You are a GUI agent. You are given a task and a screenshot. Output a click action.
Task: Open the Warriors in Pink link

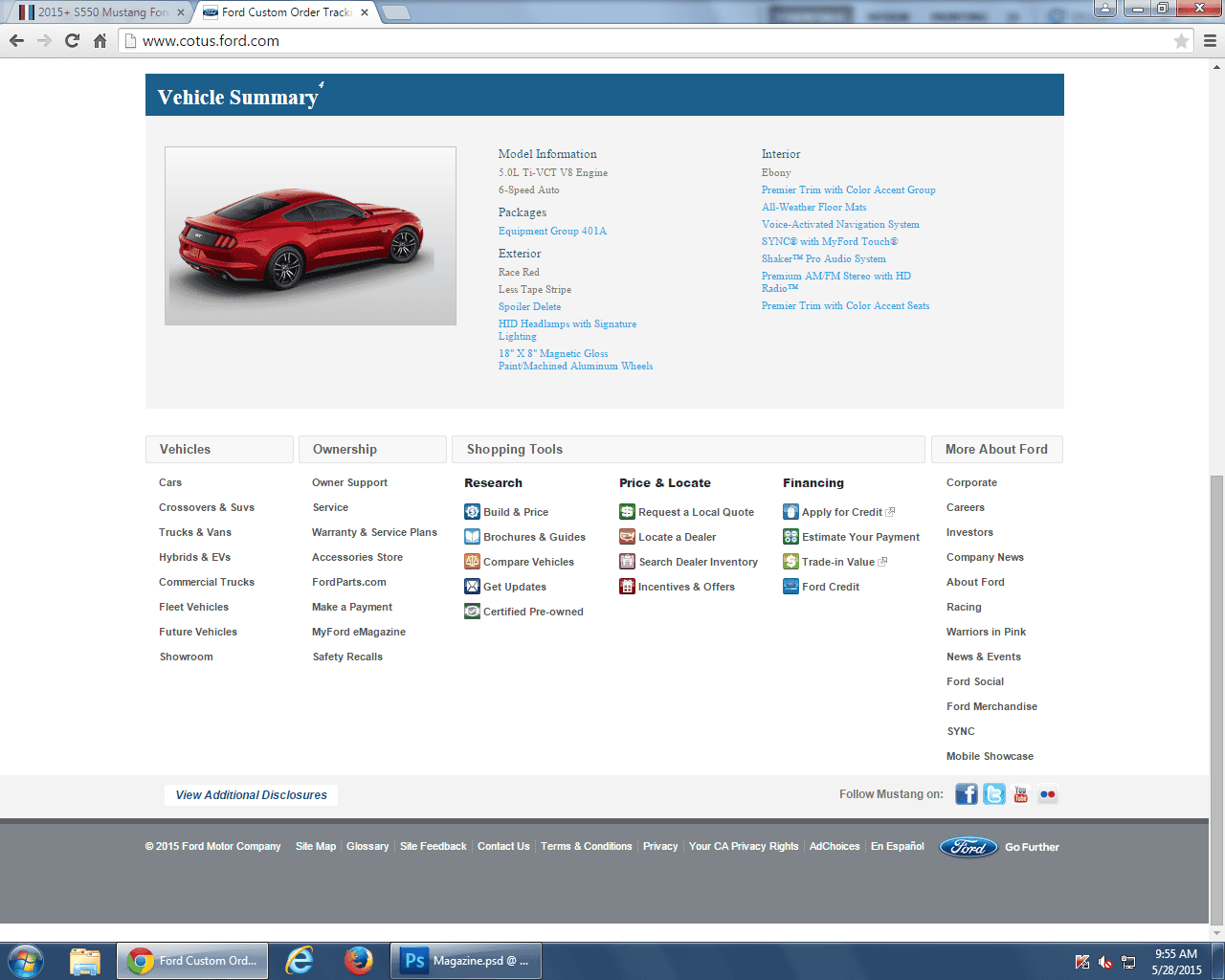[986, 632]
